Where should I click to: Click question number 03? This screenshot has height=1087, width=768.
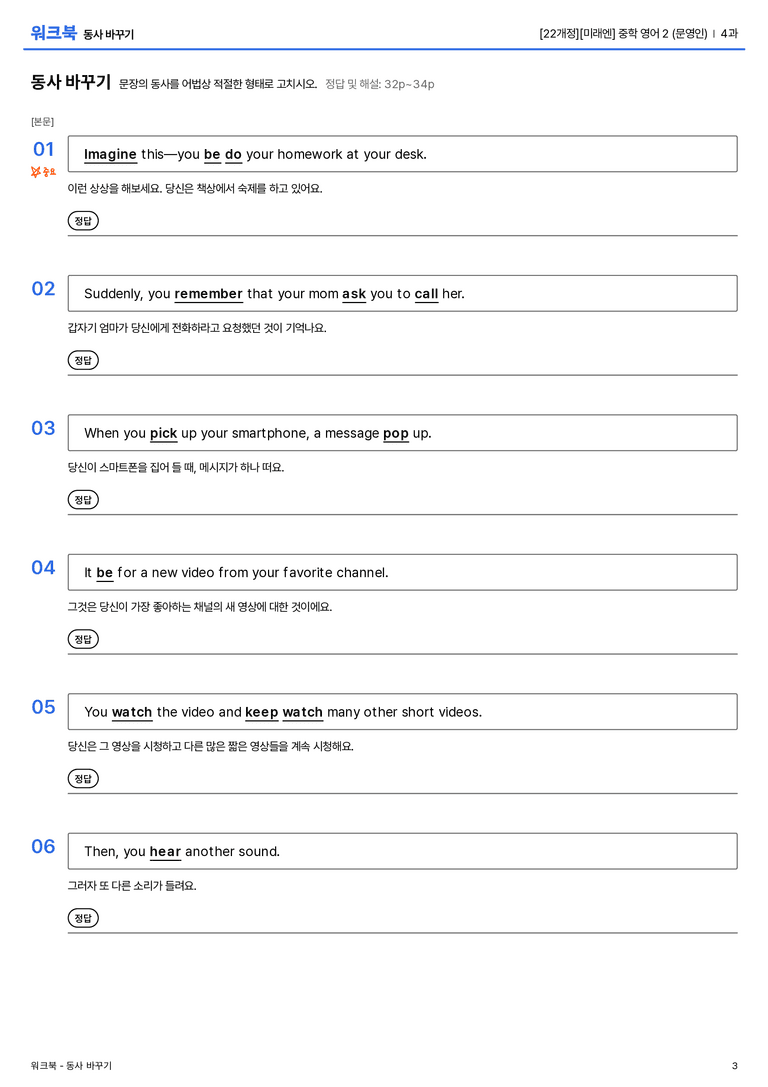pyautogui.click(x=43, y=428)
